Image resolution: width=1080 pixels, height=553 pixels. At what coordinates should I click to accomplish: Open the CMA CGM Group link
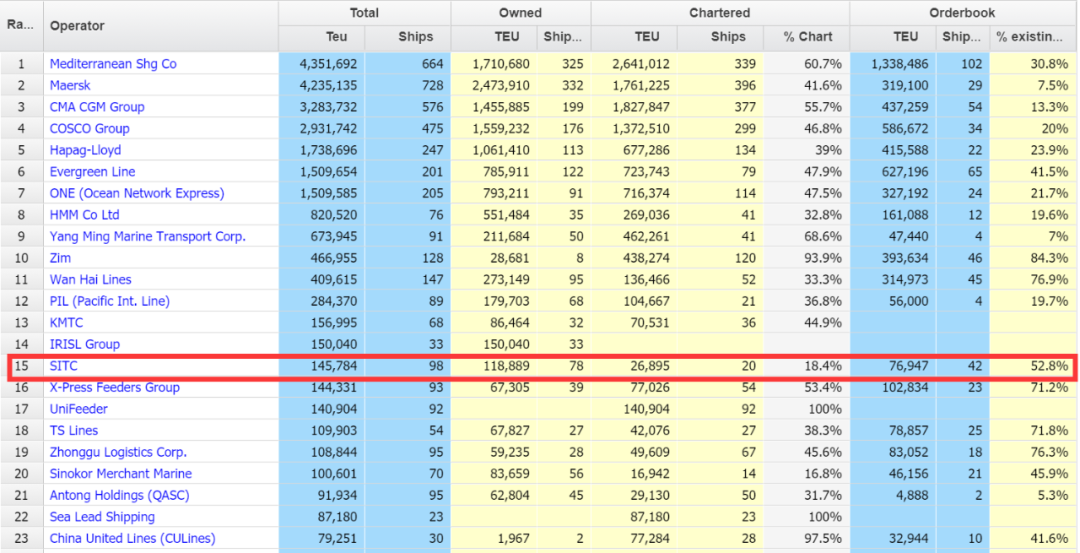pos(97,107)
